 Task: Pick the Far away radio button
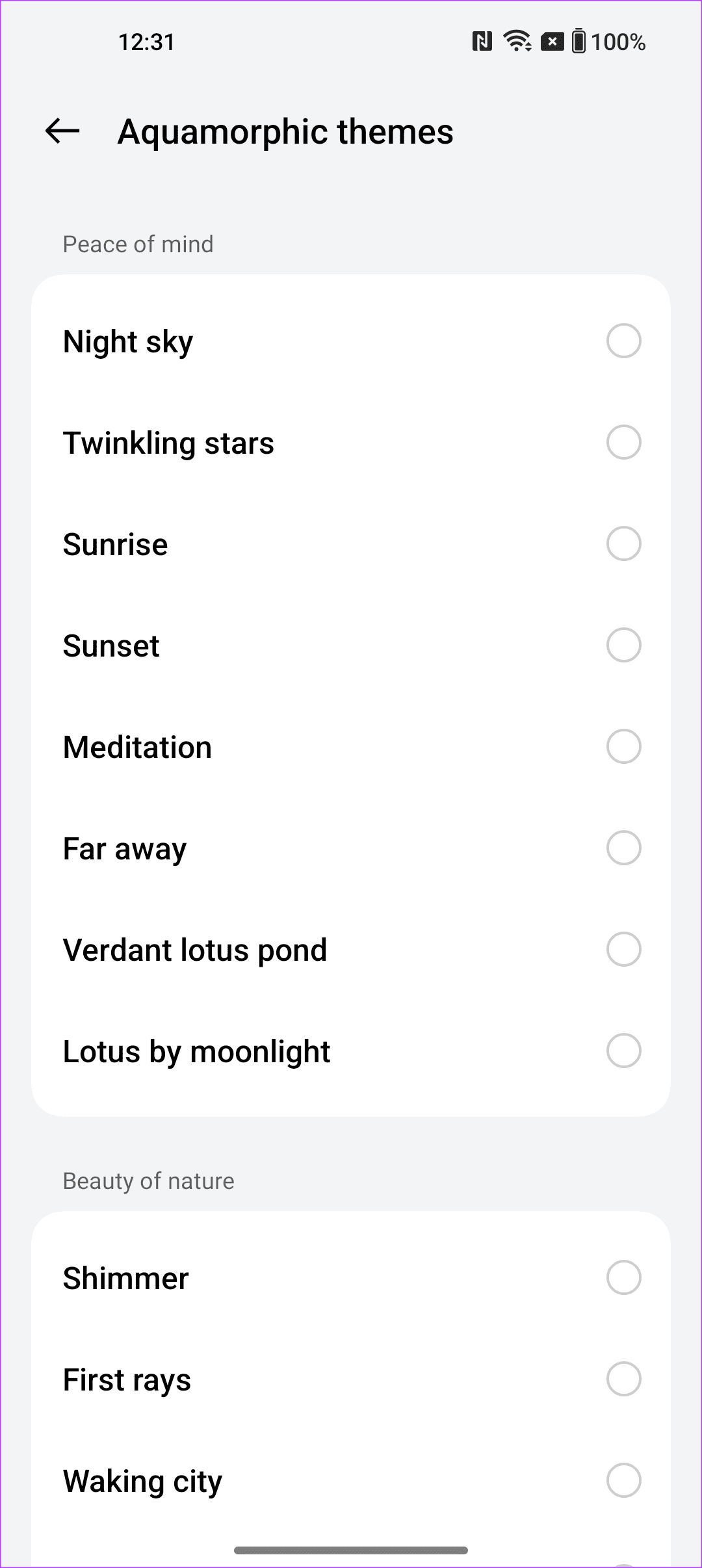[623, 848]
